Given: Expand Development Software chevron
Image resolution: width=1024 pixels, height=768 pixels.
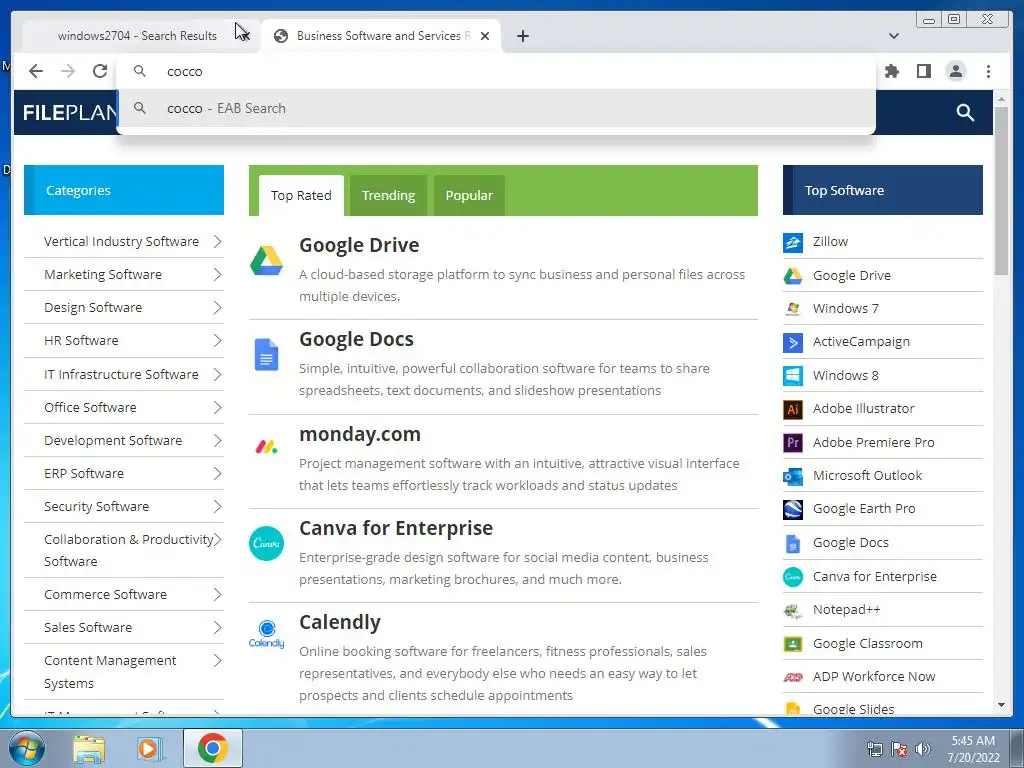Looking at the screenshot, I should point(217,441).
